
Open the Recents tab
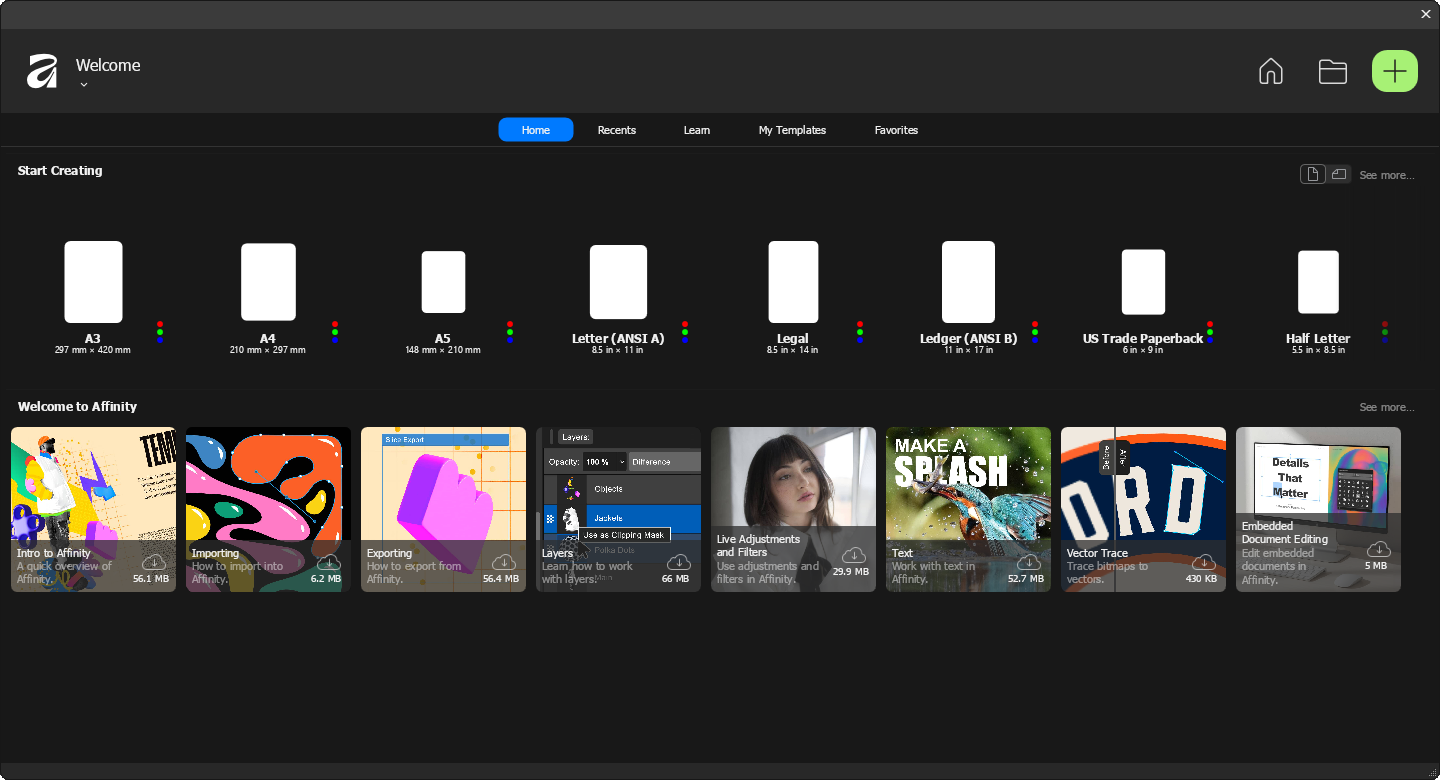click(616, 130)
